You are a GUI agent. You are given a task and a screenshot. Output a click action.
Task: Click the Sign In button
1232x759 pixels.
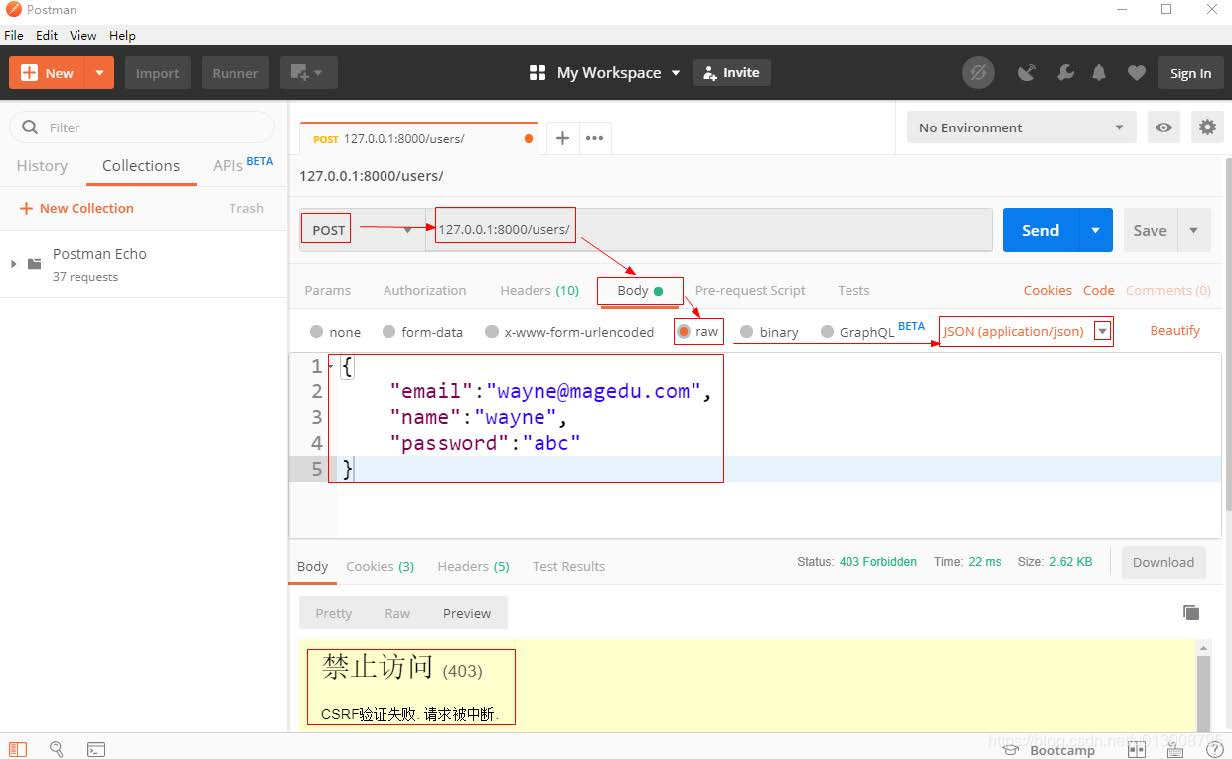tap(1190, 73)
